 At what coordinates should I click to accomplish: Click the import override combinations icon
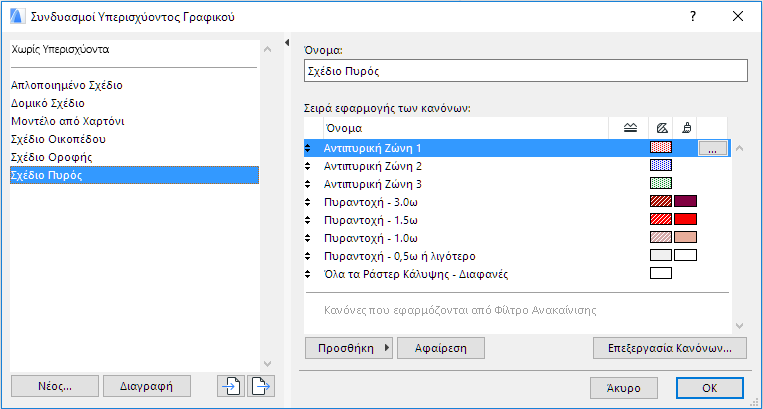pos(230,386)
